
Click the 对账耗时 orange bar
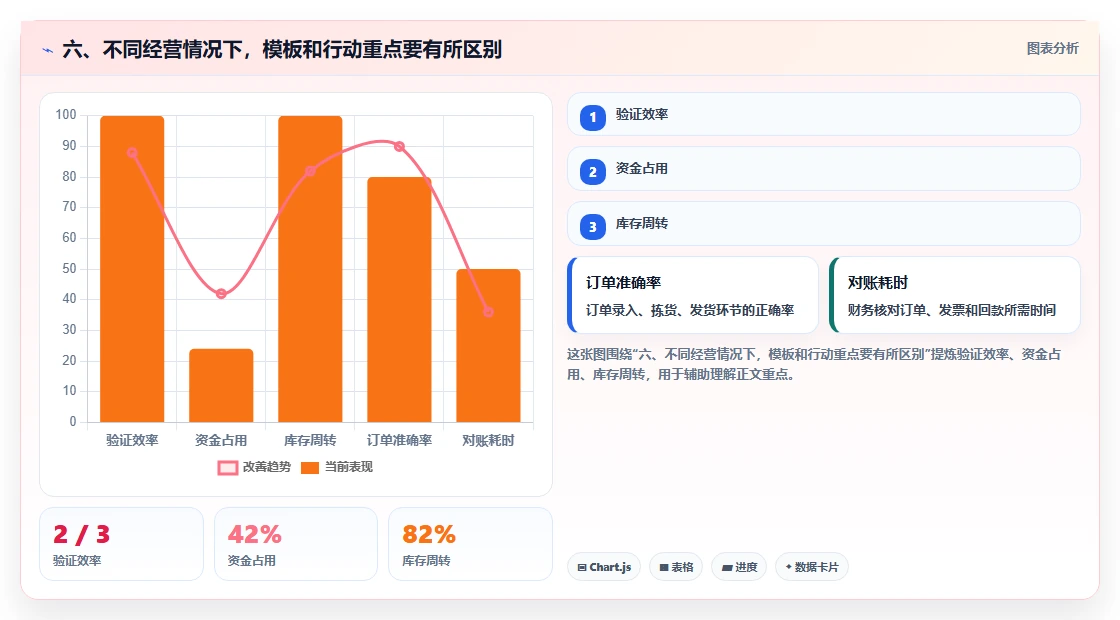[489, 346]
